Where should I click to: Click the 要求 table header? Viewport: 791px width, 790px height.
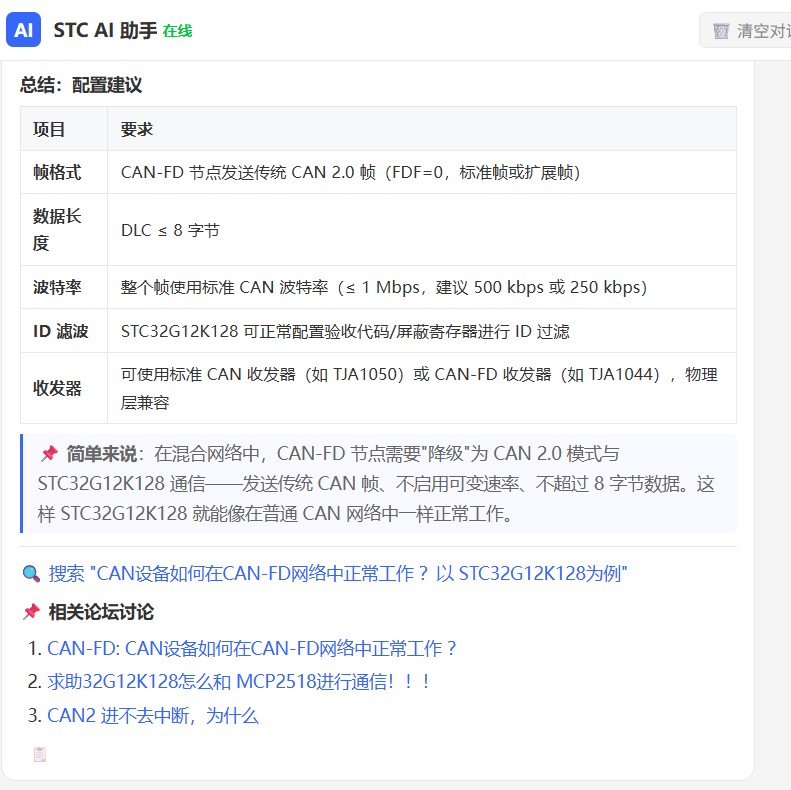click(137, 129)
